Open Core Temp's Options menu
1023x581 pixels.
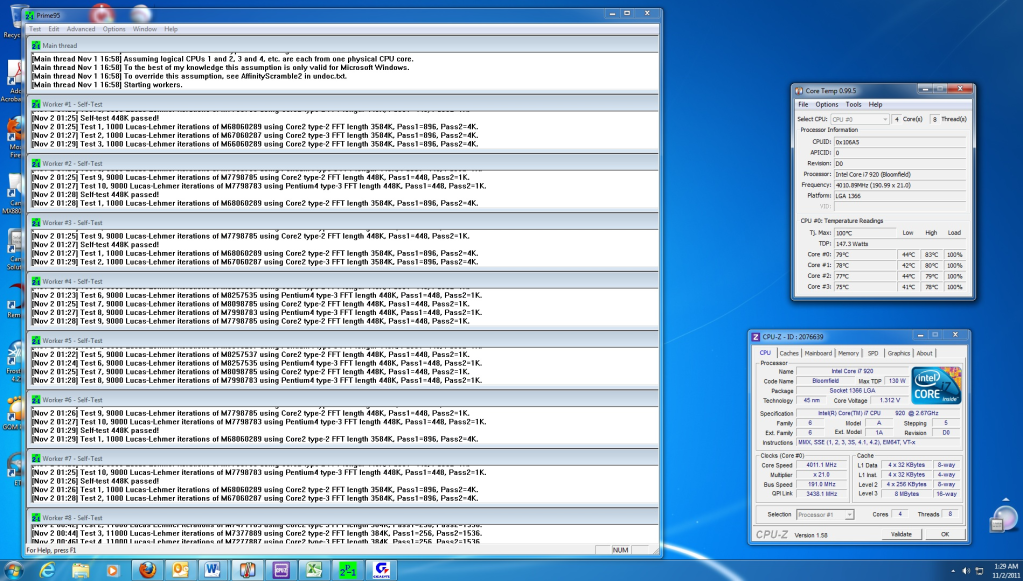pos(827,104)
